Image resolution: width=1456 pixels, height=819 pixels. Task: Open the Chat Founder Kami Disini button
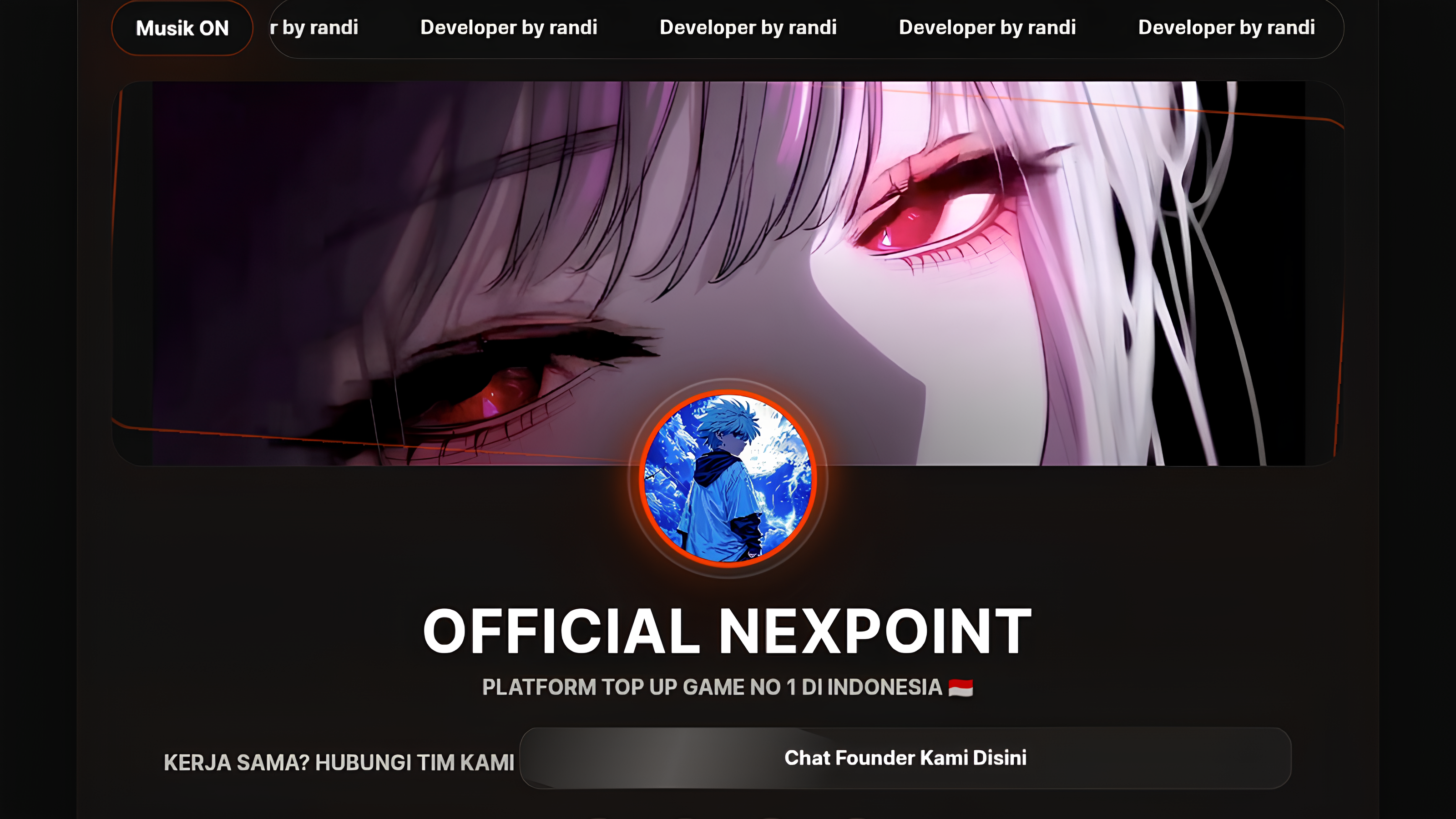(905, 758)
